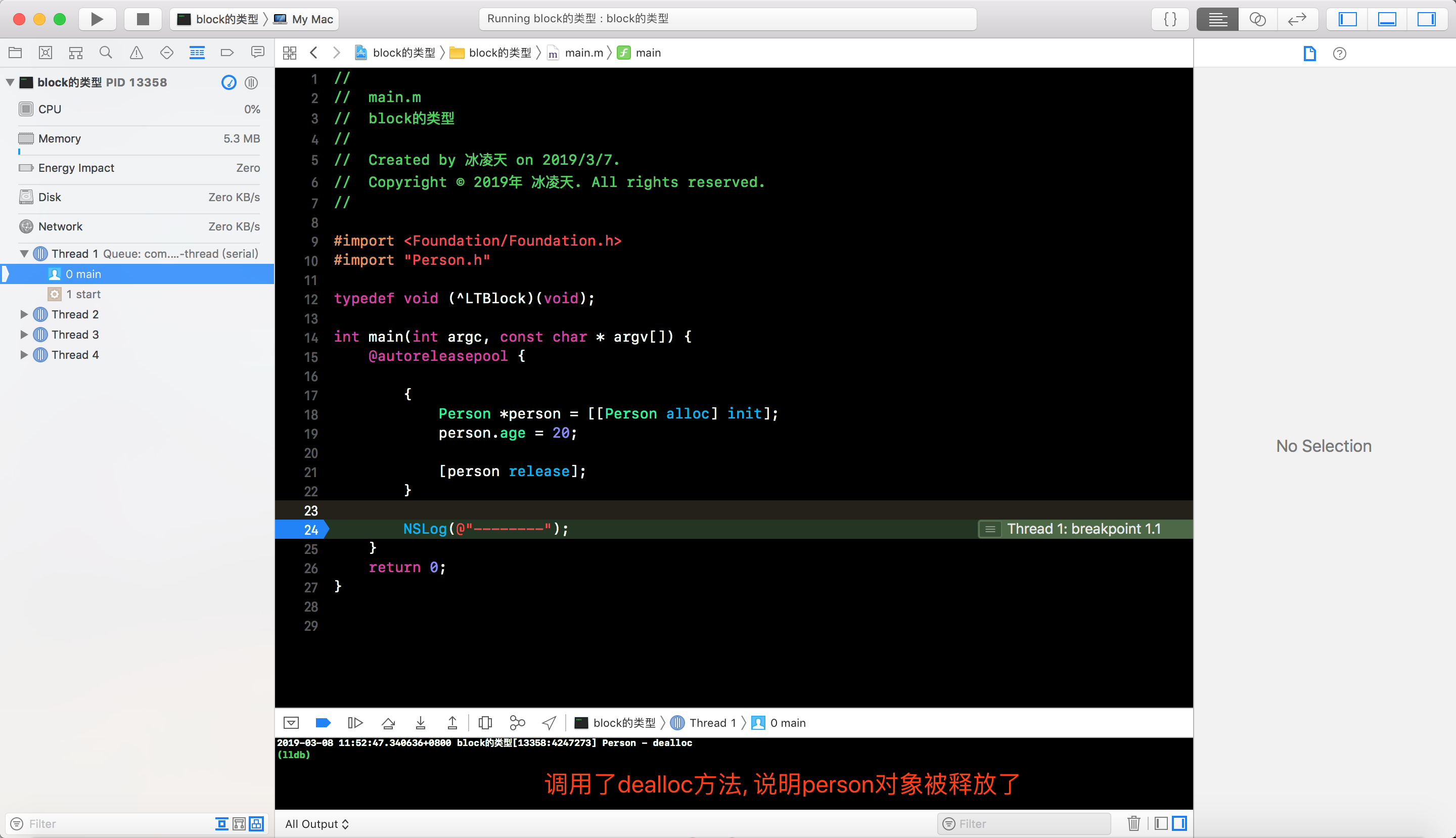Viewport: 1456px width, 838px height.
Task: Clear the console with trash icon
Action: (1133, 824)
